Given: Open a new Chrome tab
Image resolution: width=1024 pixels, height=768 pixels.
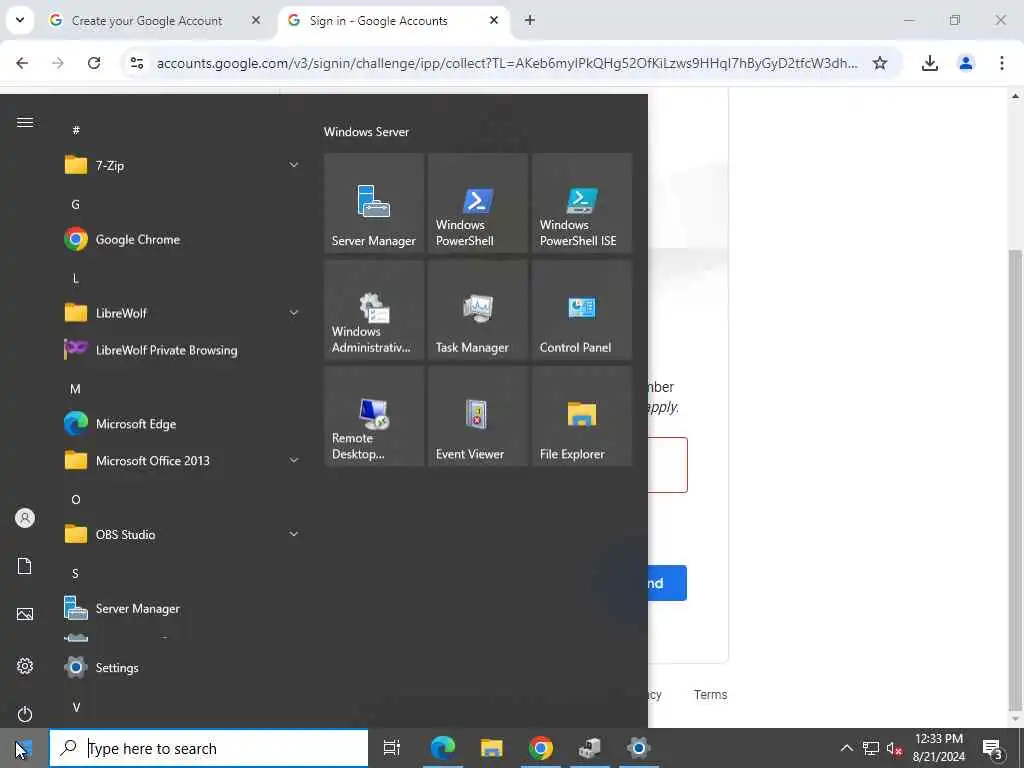Looking at the screenshot, I should coord(530,20).
